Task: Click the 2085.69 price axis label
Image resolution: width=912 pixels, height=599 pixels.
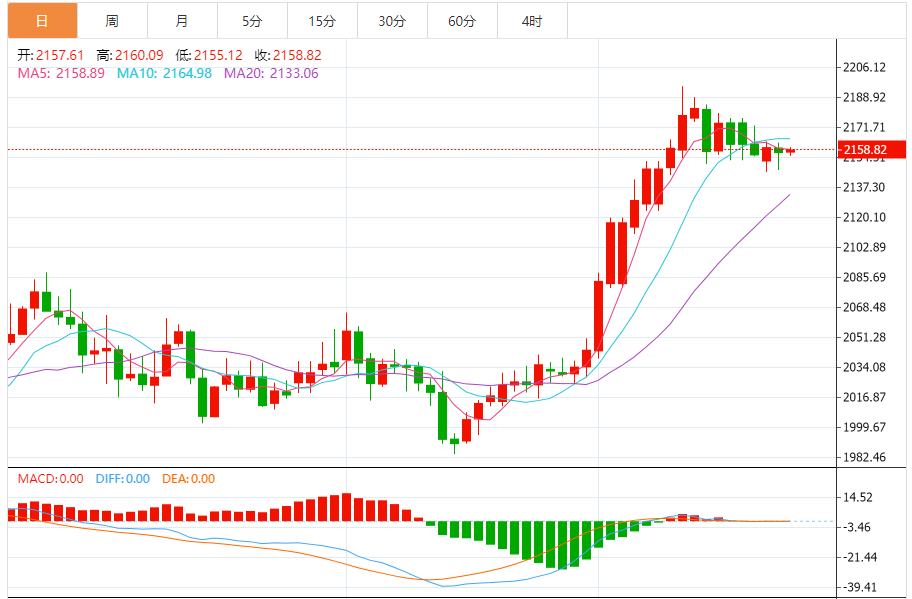Action: click(x=864, y=277)
